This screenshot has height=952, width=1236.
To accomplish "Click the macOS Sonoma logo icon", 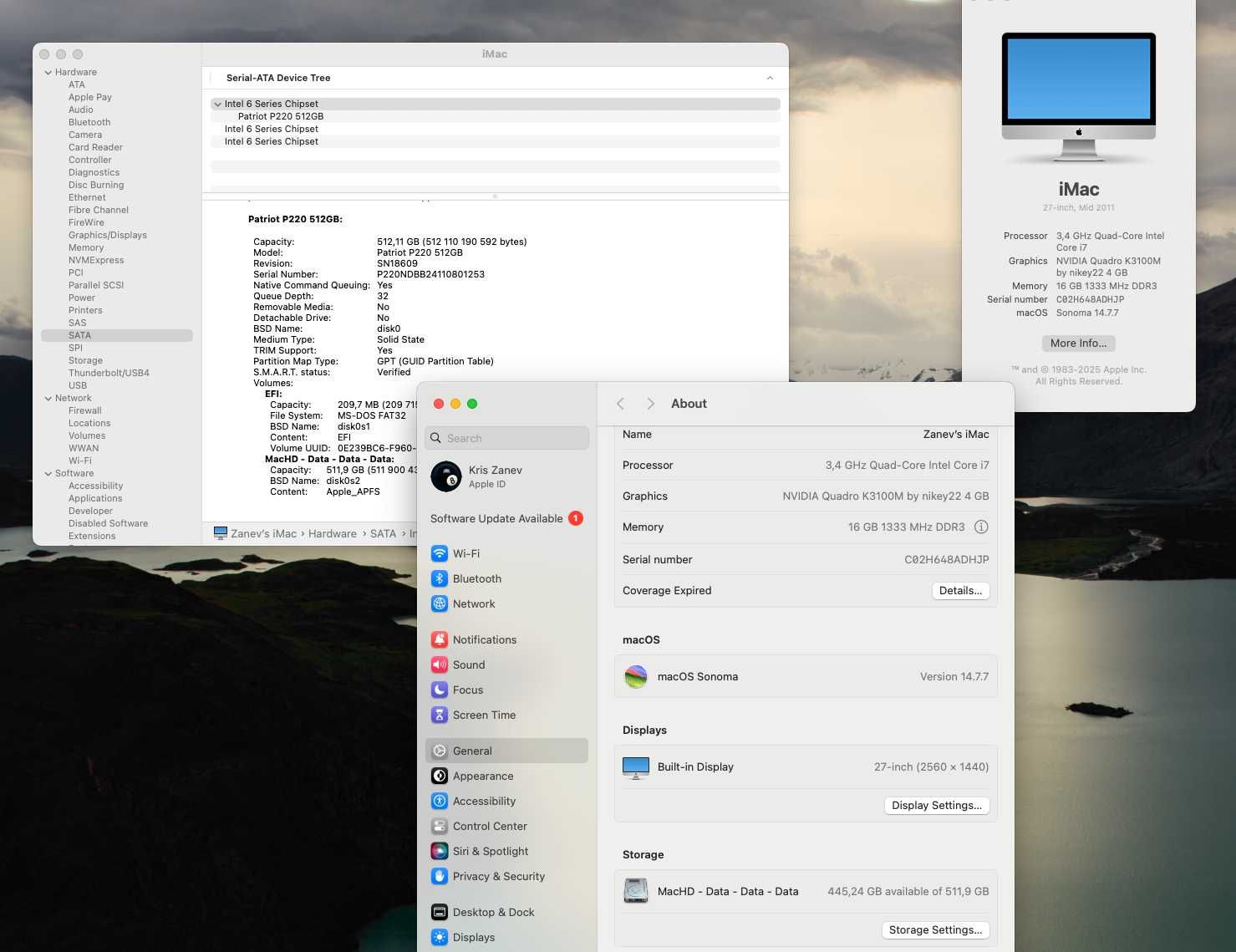I will 636,676.
